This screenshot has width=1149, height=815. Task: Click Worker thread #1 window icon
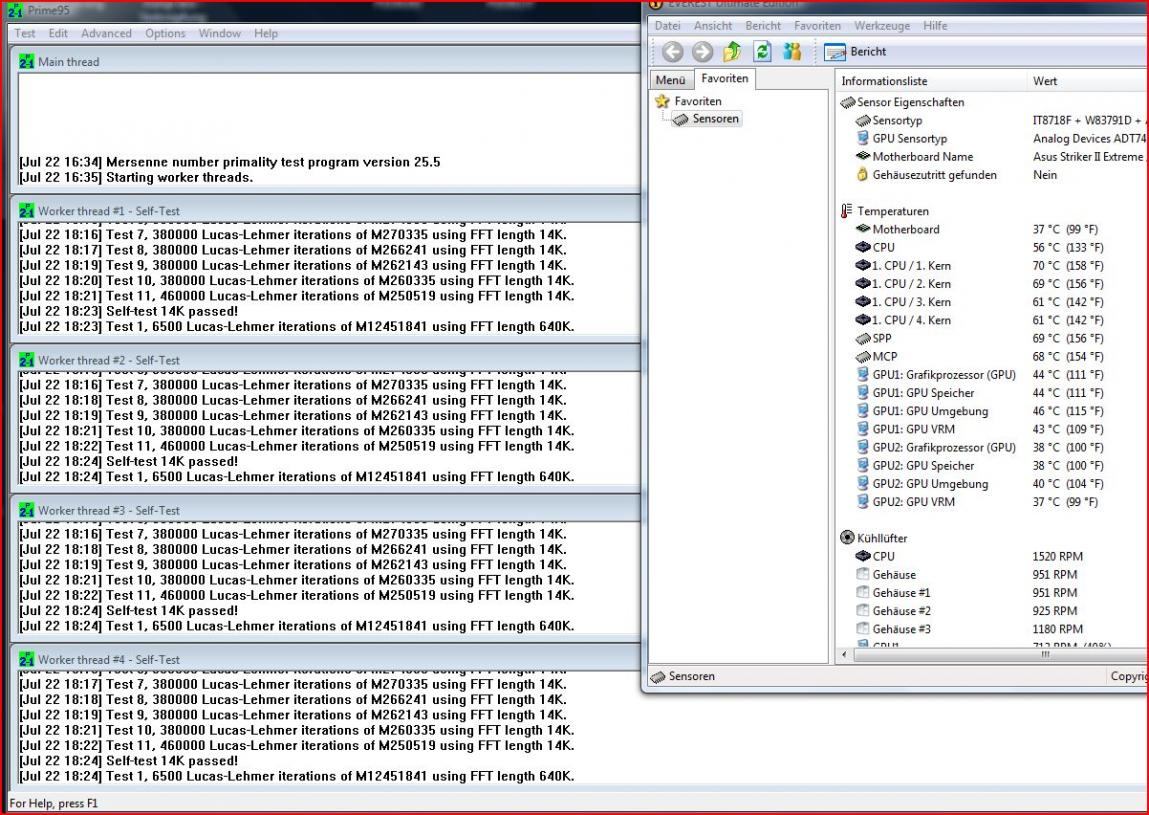coord(27,211)
